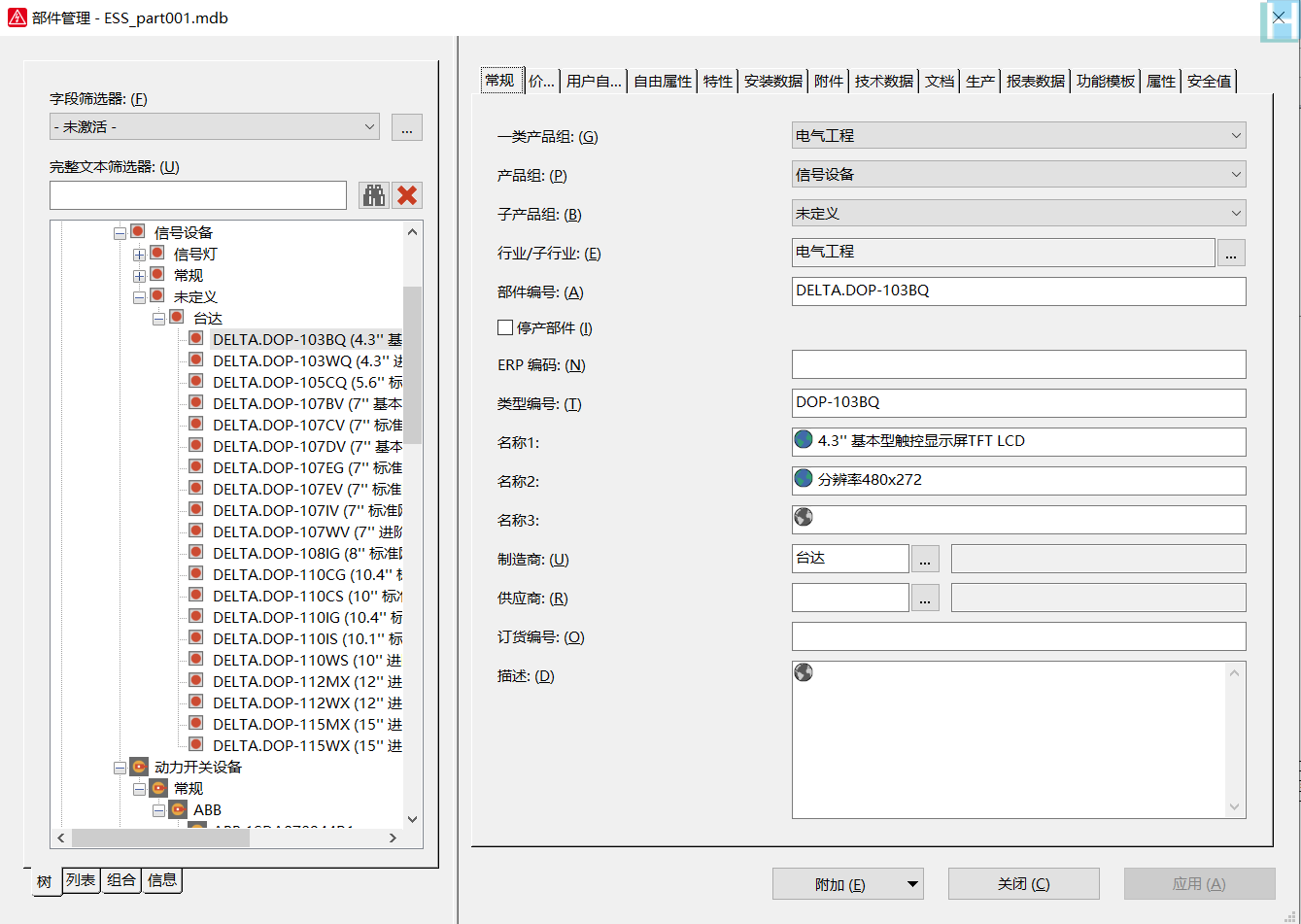
Task: Click the globe icon in 描述 text area
Action: click(804, 672)
